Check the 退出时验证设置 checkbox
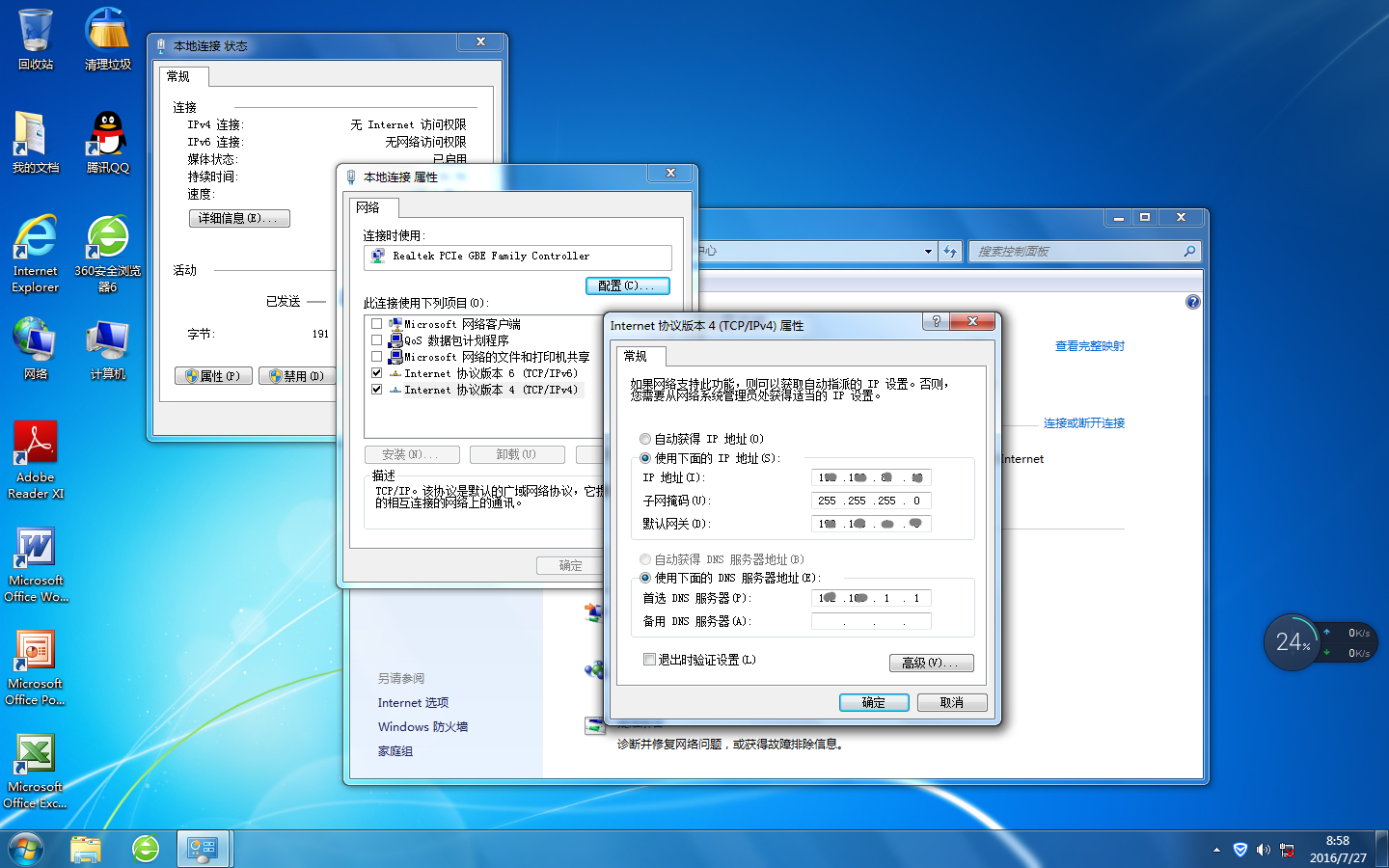Viewport: 1389px width, 868px height. pos(649,660)
